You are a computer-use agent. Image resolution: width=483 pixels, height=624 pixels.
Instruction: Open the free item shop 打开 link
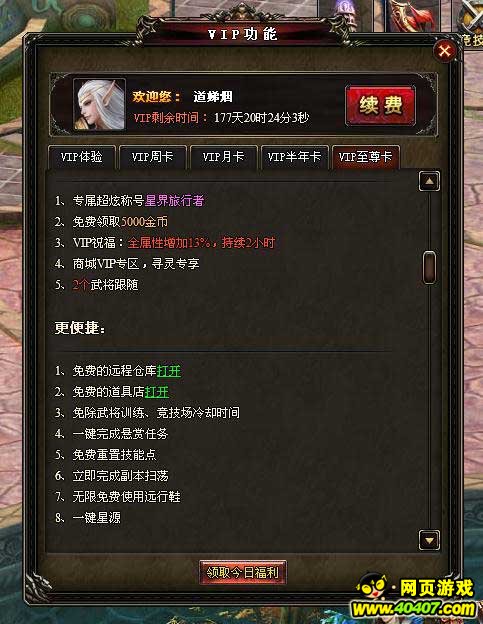click(157, 392)
